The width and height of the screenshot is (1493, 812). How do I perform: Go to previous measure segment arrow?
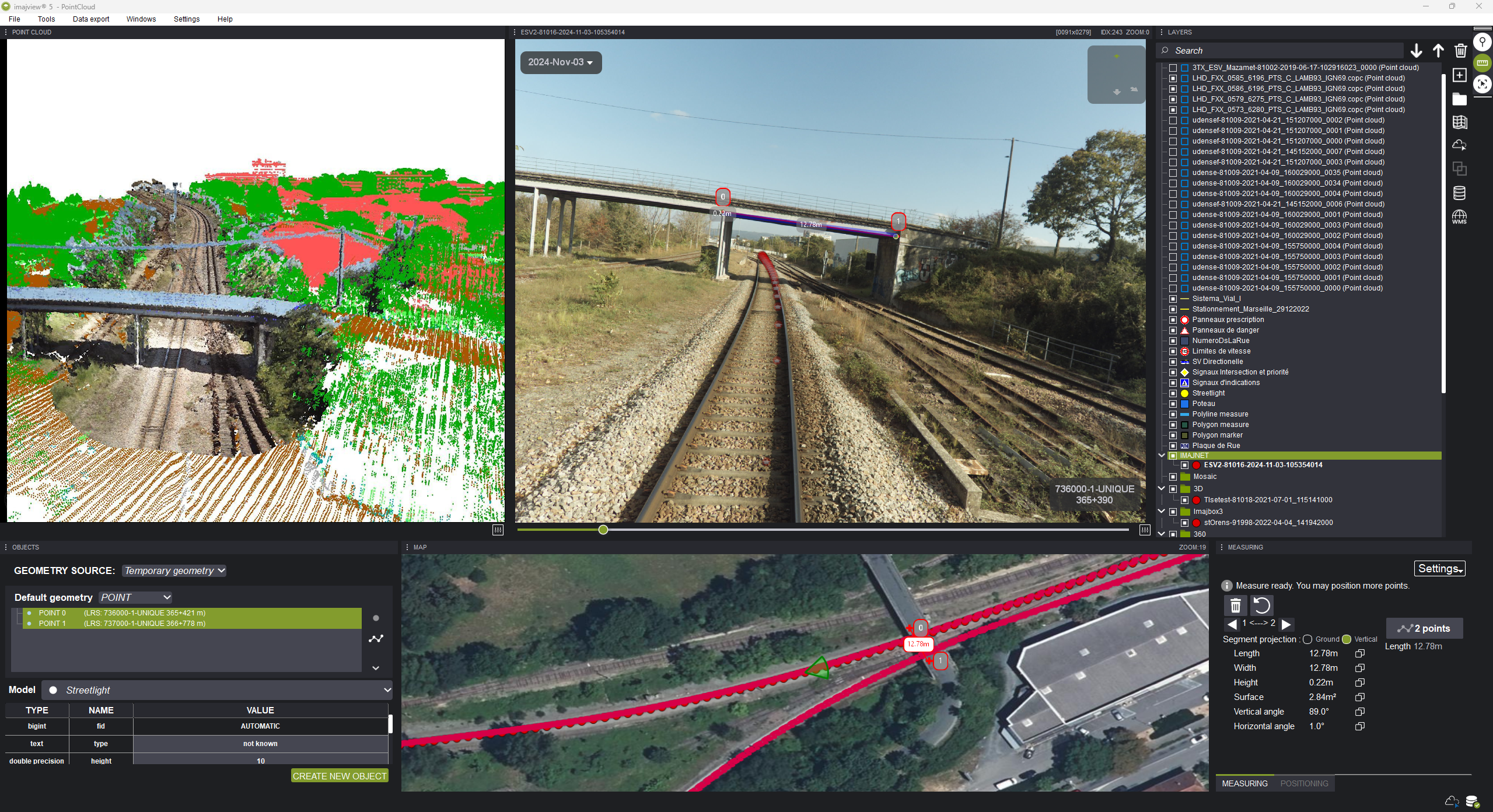coord(1232,624)
